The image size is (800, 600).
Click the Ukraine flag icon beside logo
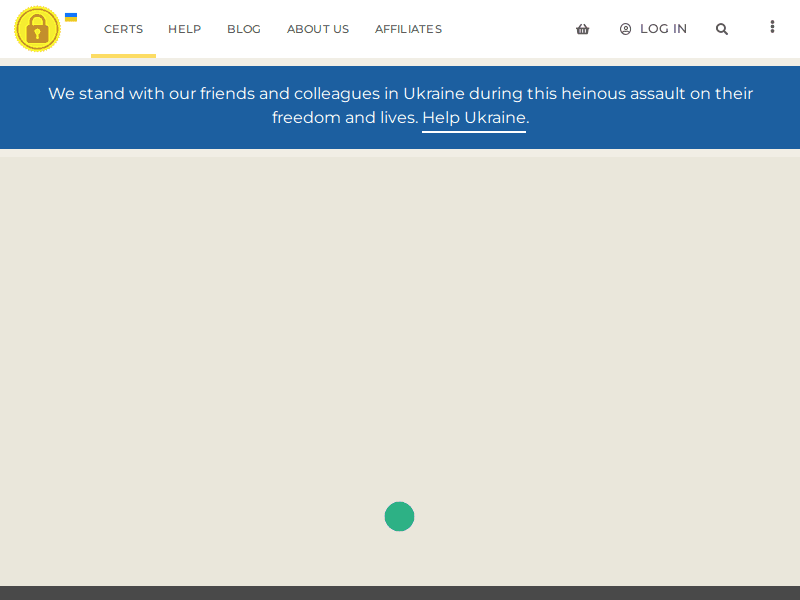click(x=71, y=17)
